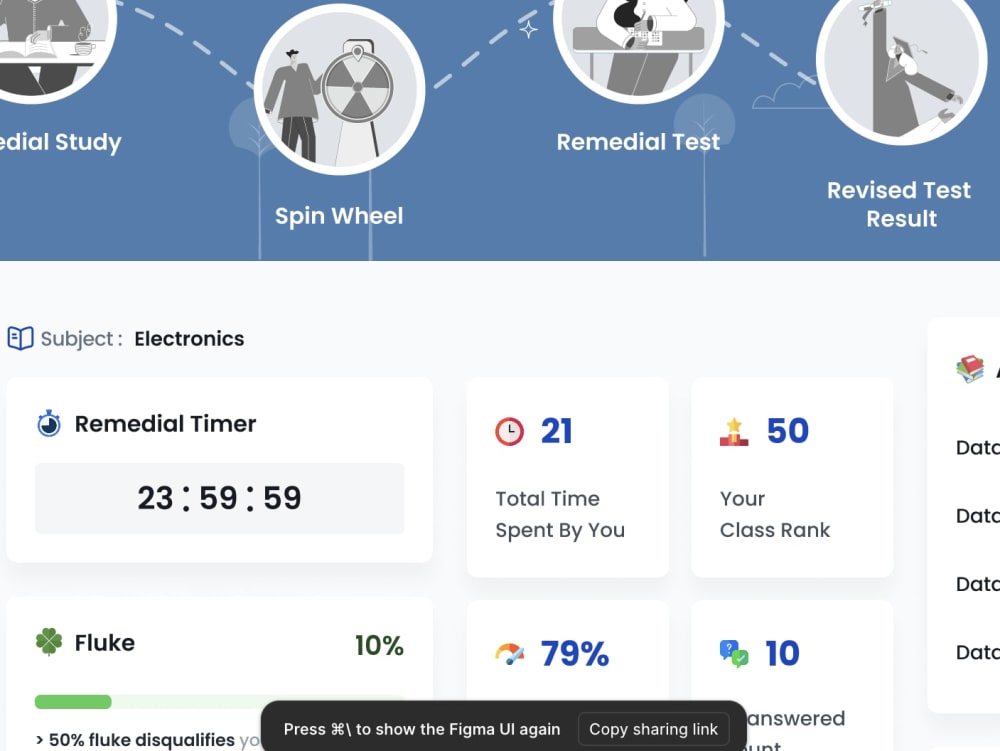Click the 21 total time value
The width and height of the screenshot is (1000, 751).
coord(557,431)
